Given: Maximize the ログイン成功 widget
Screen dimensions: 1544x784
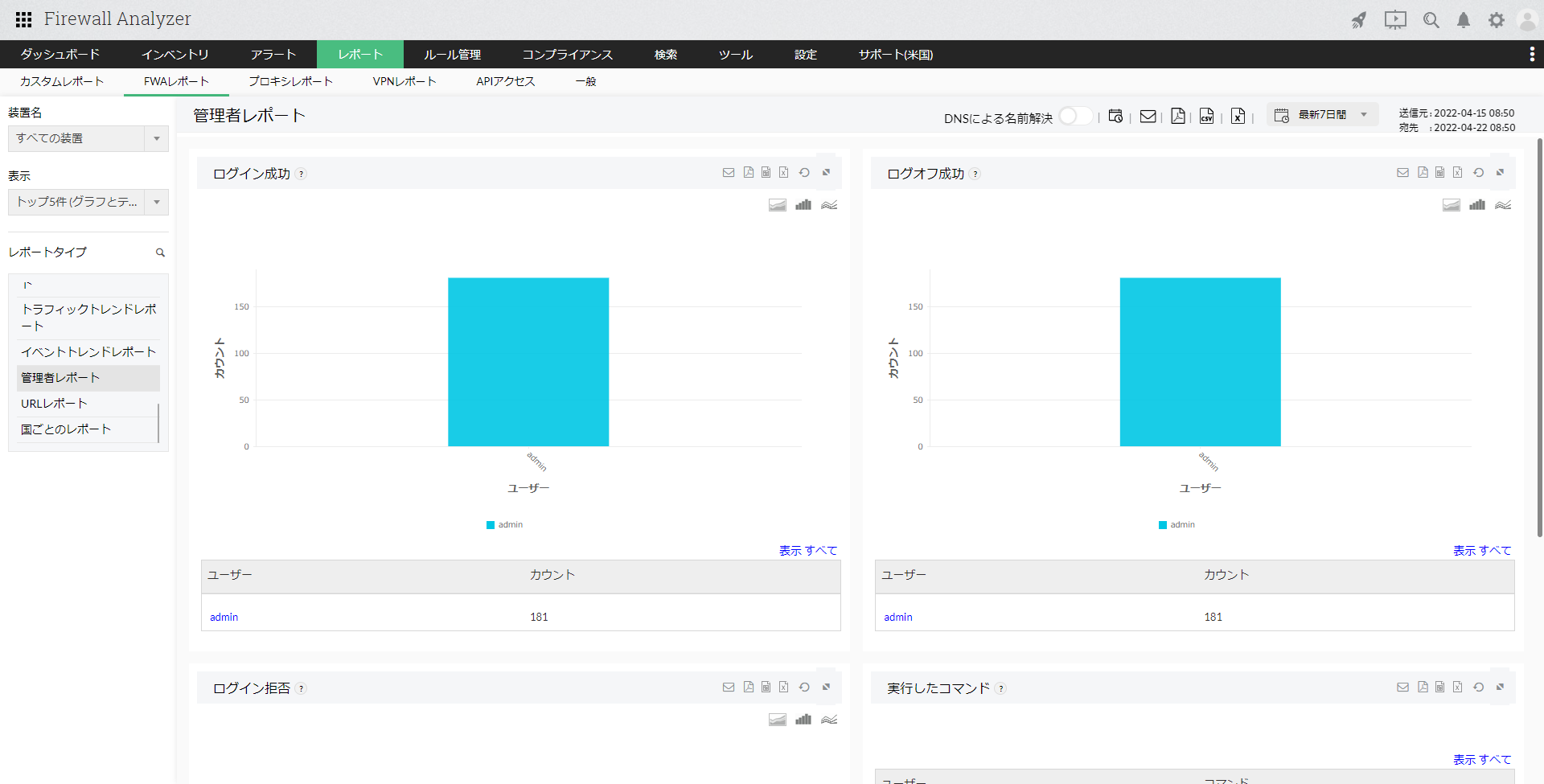Looking at the screenshot, I should click(826, 172).
